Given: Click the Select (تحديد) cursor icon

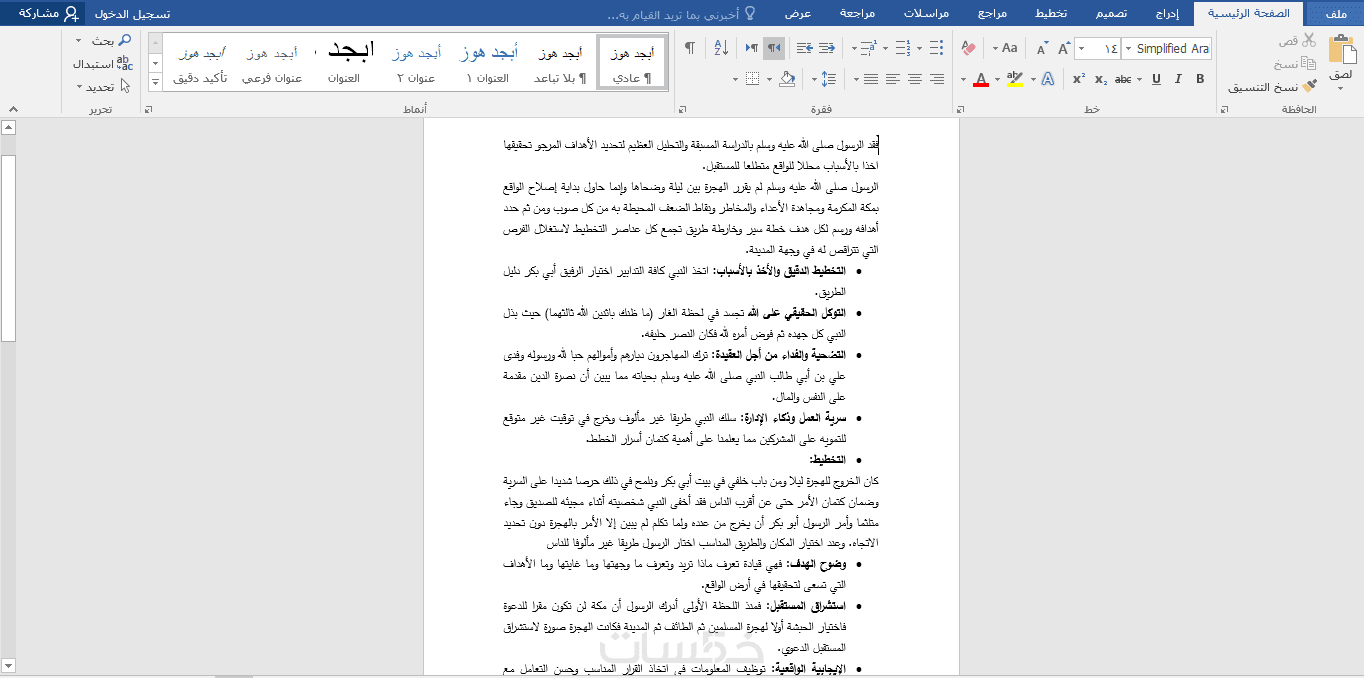Looking at the screenshot, I should (x=124, y=87).
